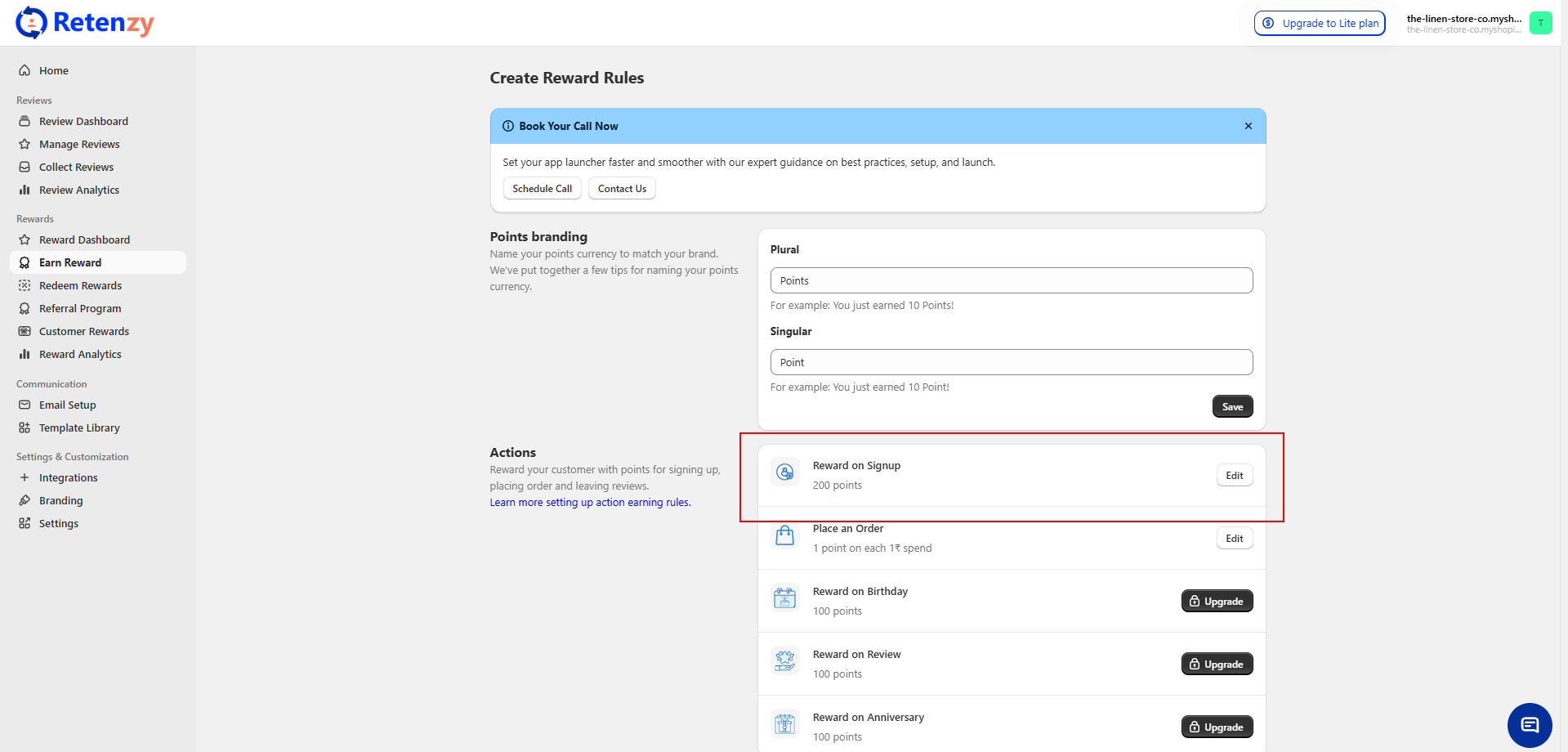Open the action earning rules link

590,503
